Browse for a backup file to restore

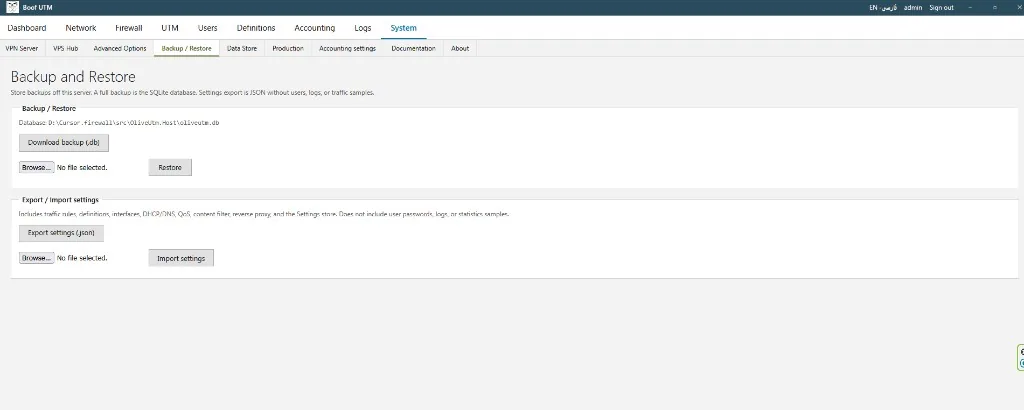point(37,167)
